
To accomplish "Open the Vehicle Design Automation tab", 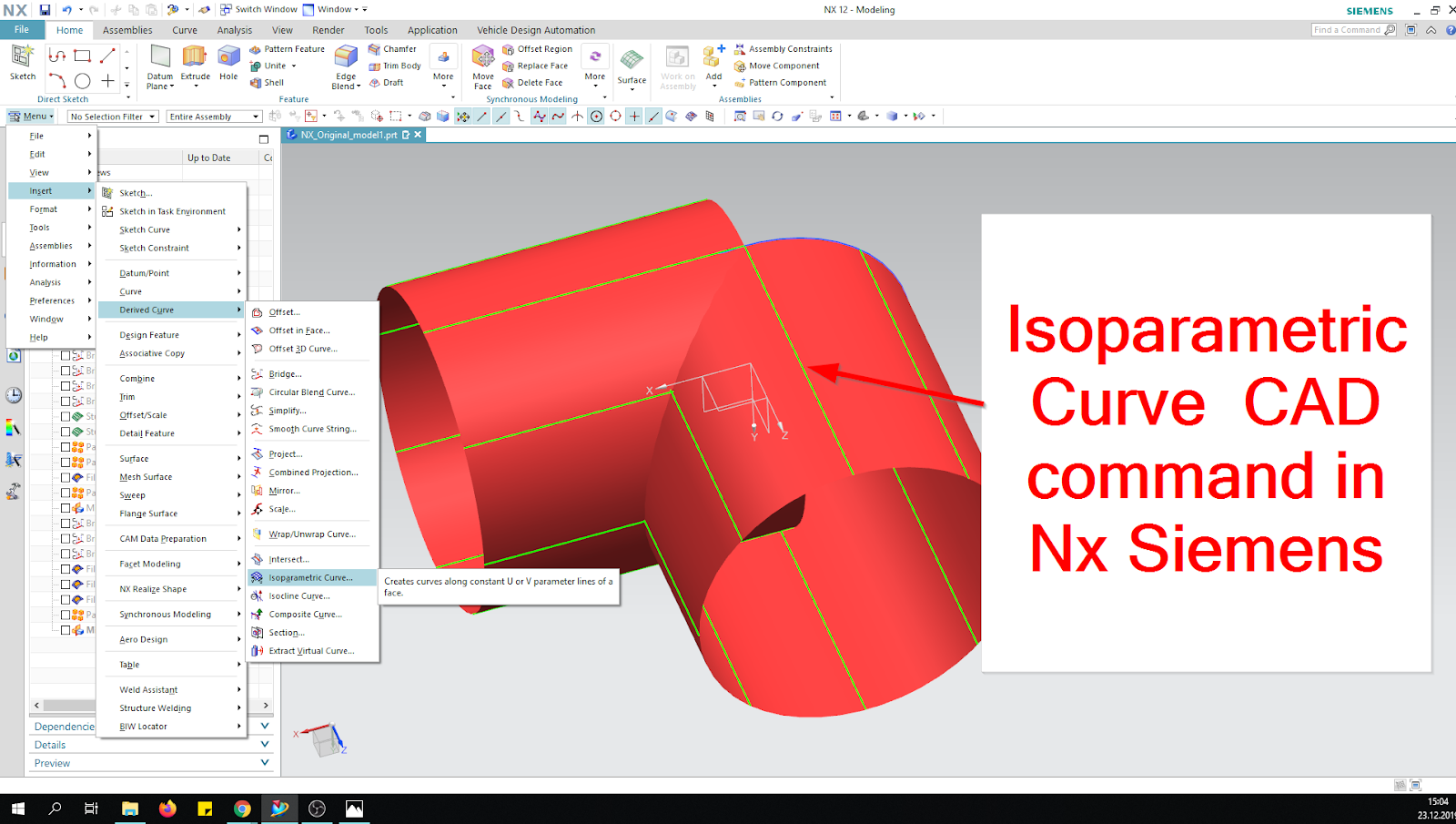I will click(x=536, y=30).
